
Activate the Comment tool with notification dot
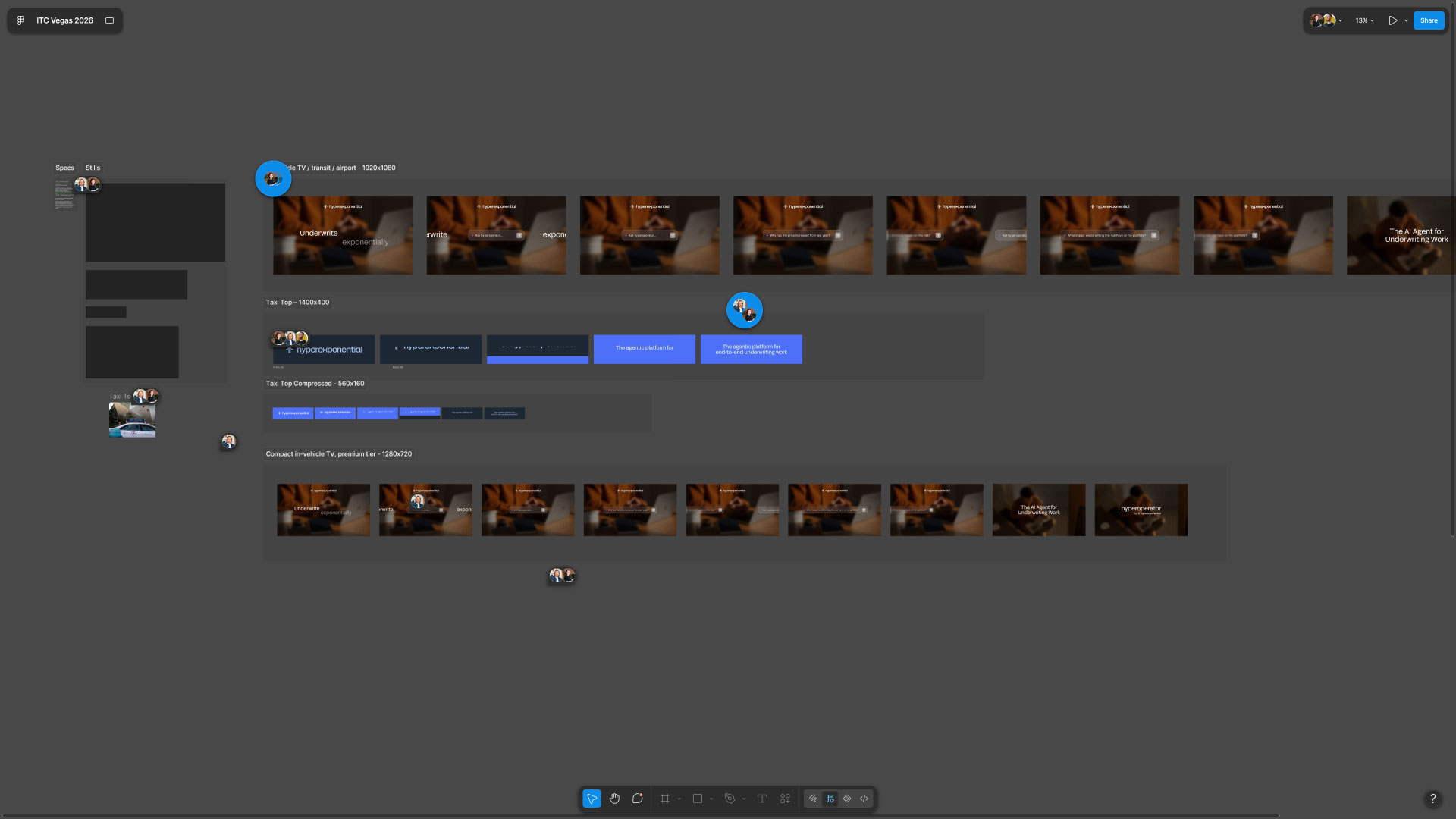click(x=638, y=799)
